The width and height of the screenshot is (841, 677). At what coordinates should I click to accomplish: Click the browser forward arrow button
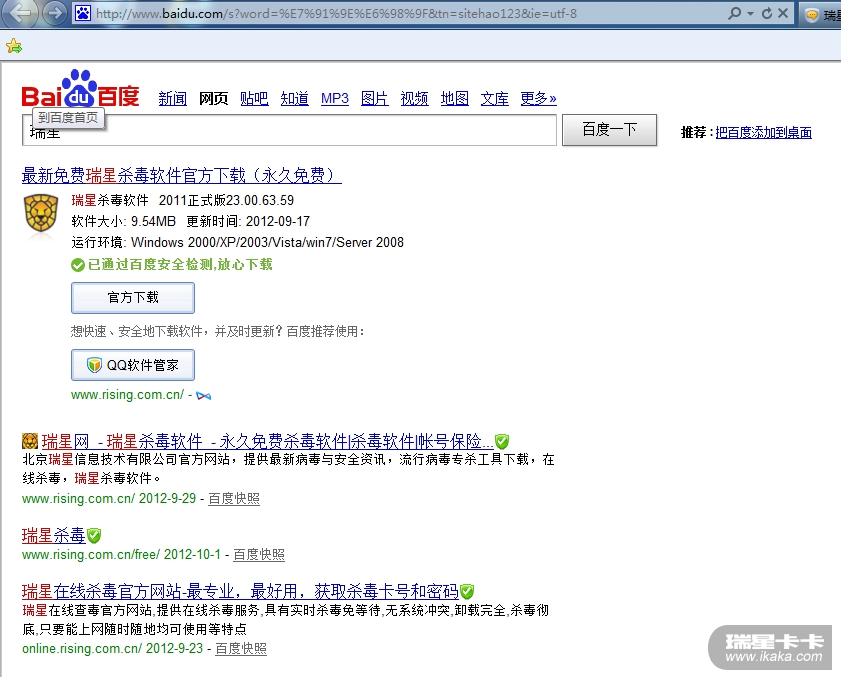[x=54, y=13]
